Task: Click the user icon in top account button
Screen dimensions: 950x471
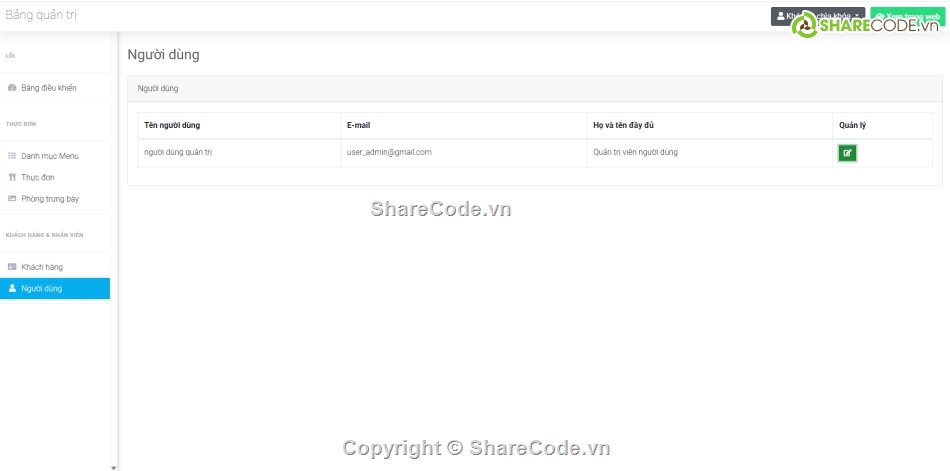Action: 780,16
